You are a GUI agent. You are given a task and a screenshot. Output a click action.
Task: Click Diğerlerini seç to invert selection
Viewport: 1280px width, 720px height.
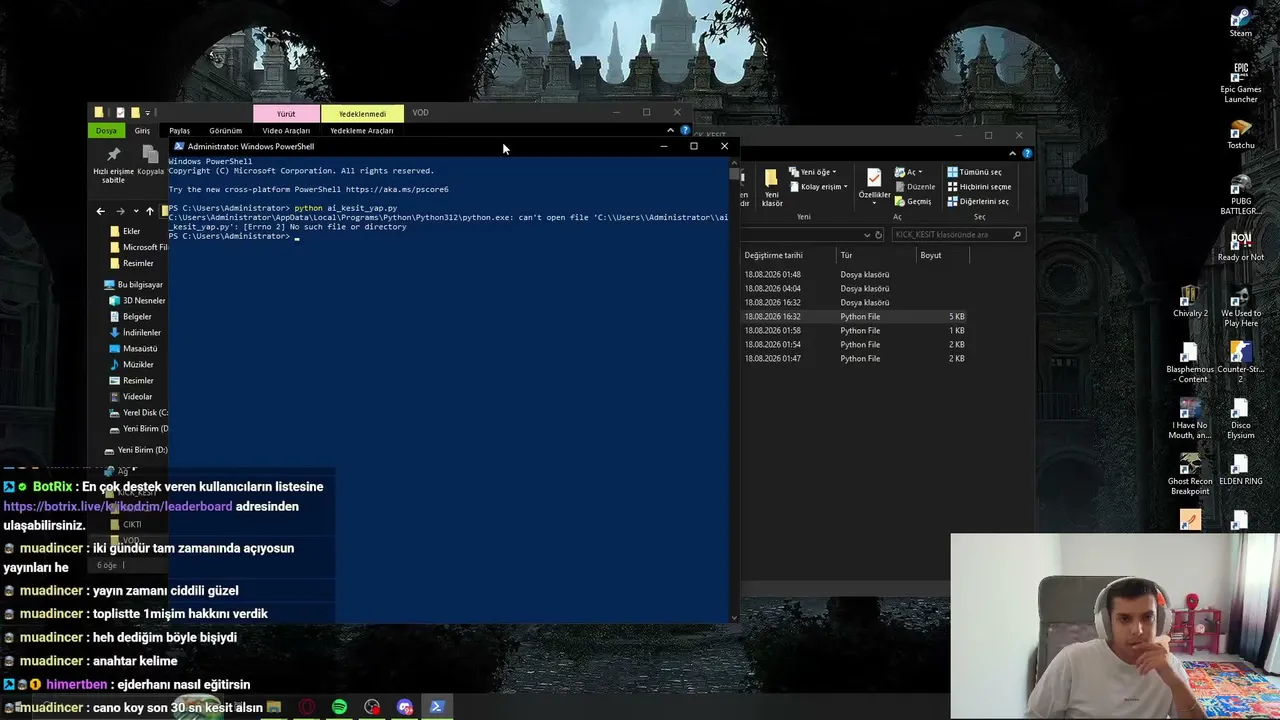[x=978, y=201]
